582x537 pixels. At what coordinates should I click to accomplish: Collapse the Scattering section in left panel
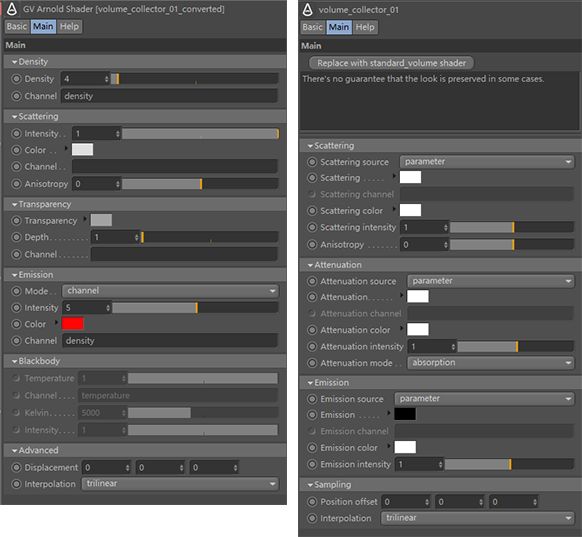tap(14, 117)
